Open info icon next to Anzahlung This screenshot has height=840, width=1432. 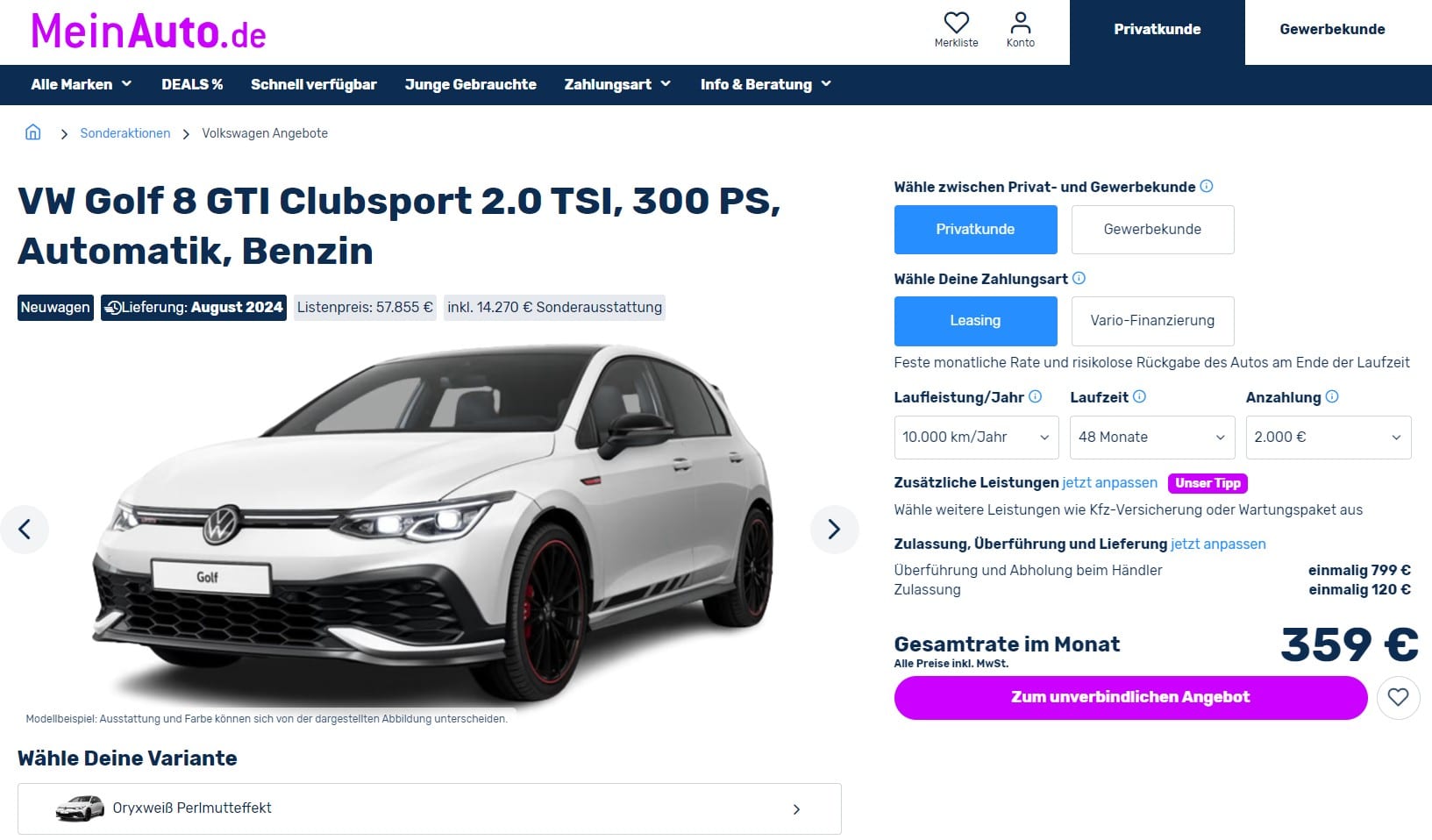[x=1332, y=396]
